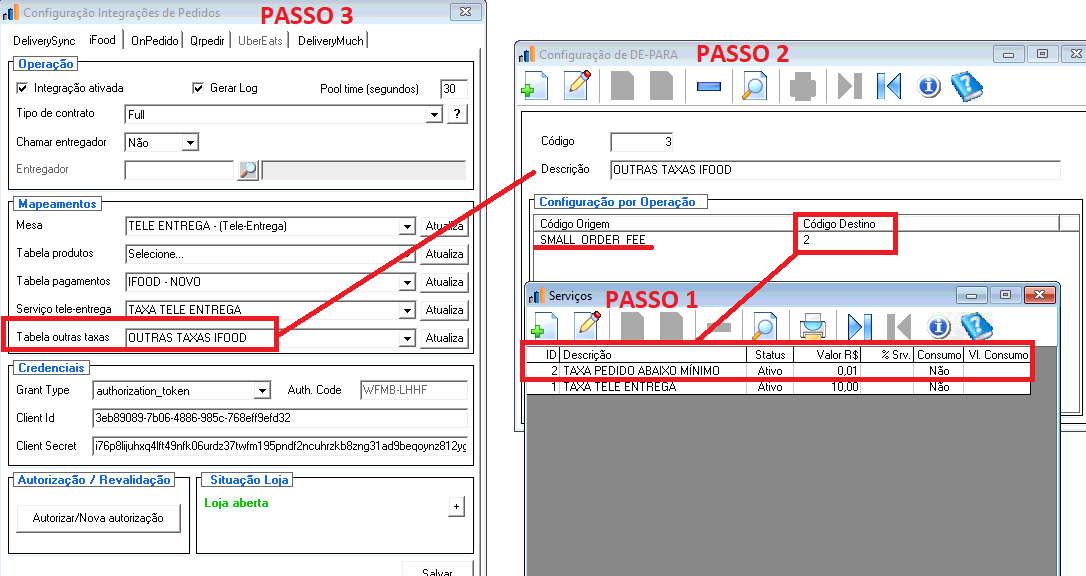This screenshot has width=1086, height=576.
Task: Click blue minus delete icon in DE-PARA toolbar
Action: click(x=709, y=87)
